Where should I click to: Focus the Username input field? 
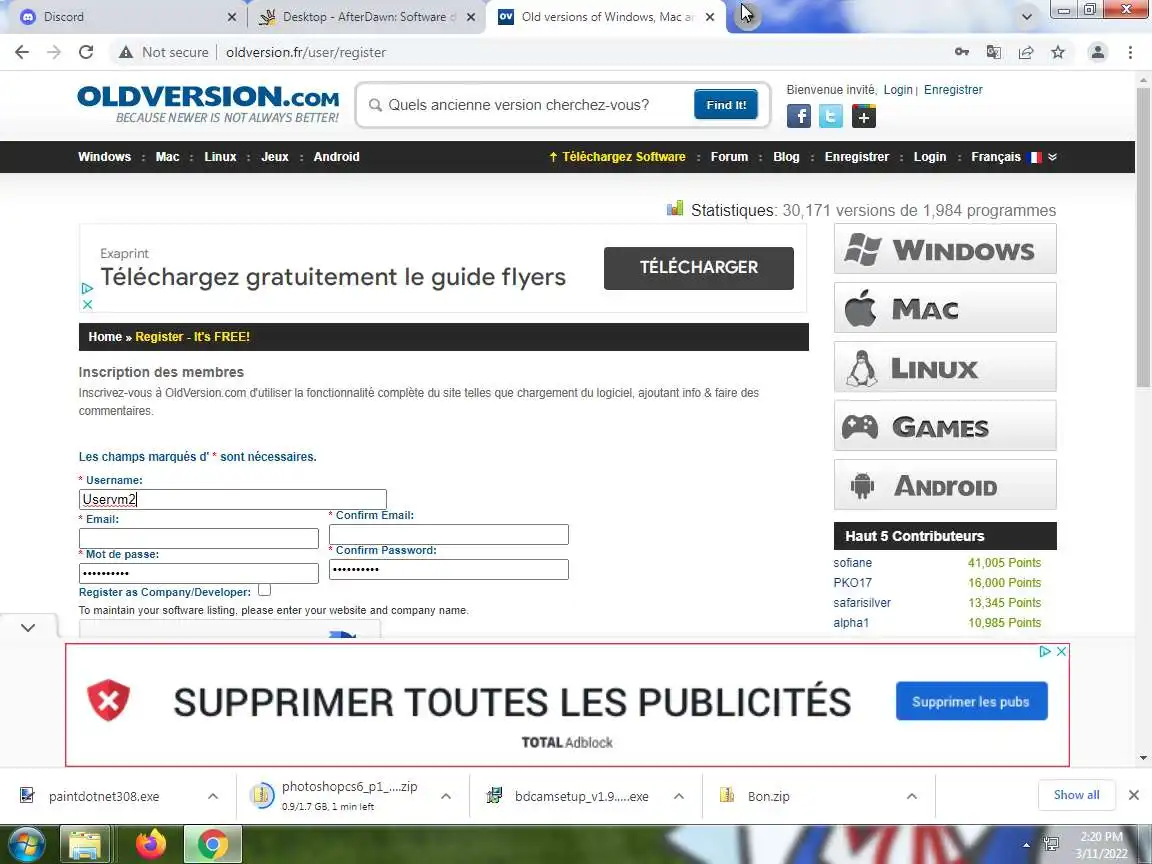tap(232, 500)
